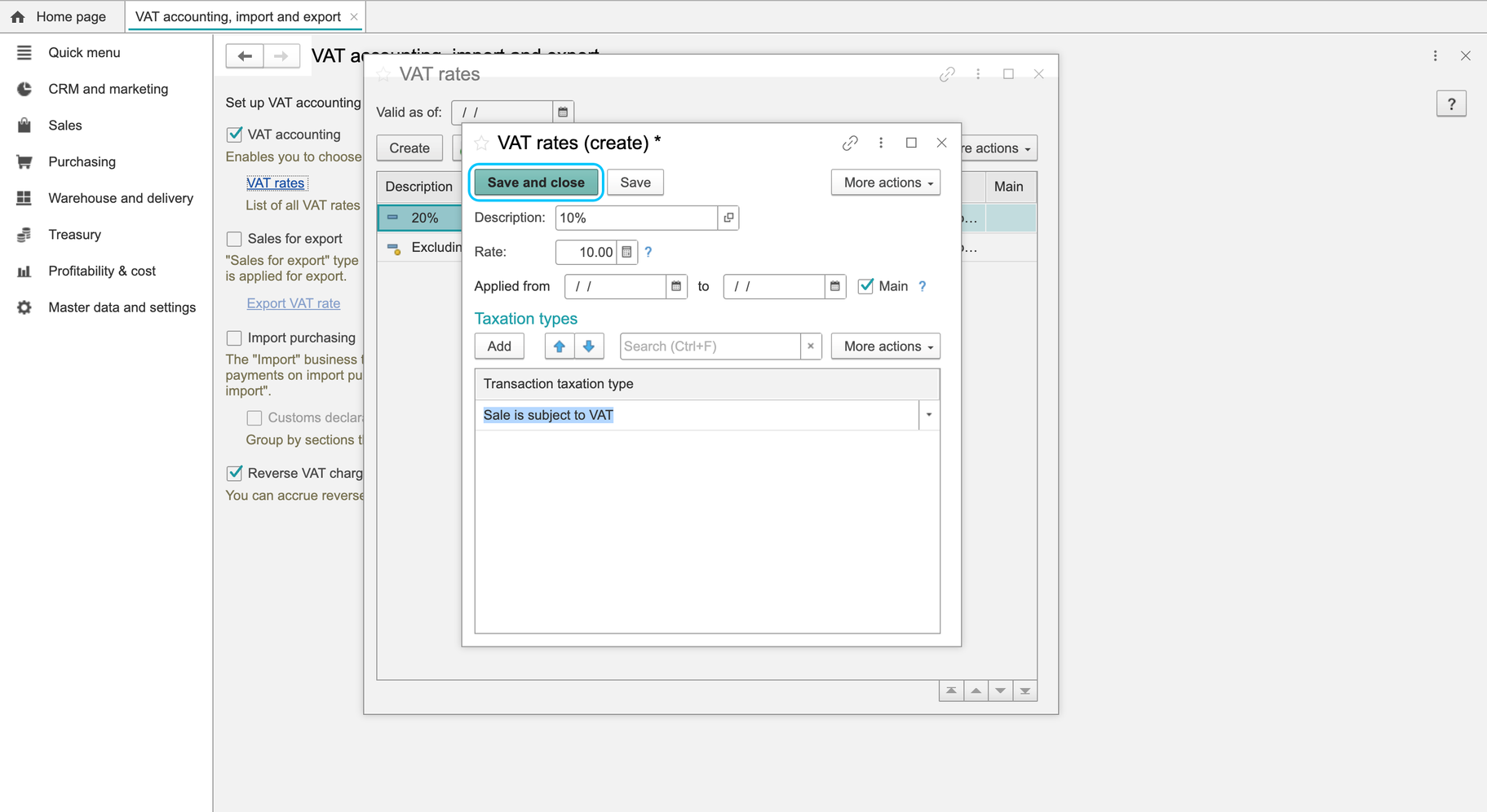Toggle Customs declaration checkbox
Viewport: 1487px width, 812px height.
254,417
